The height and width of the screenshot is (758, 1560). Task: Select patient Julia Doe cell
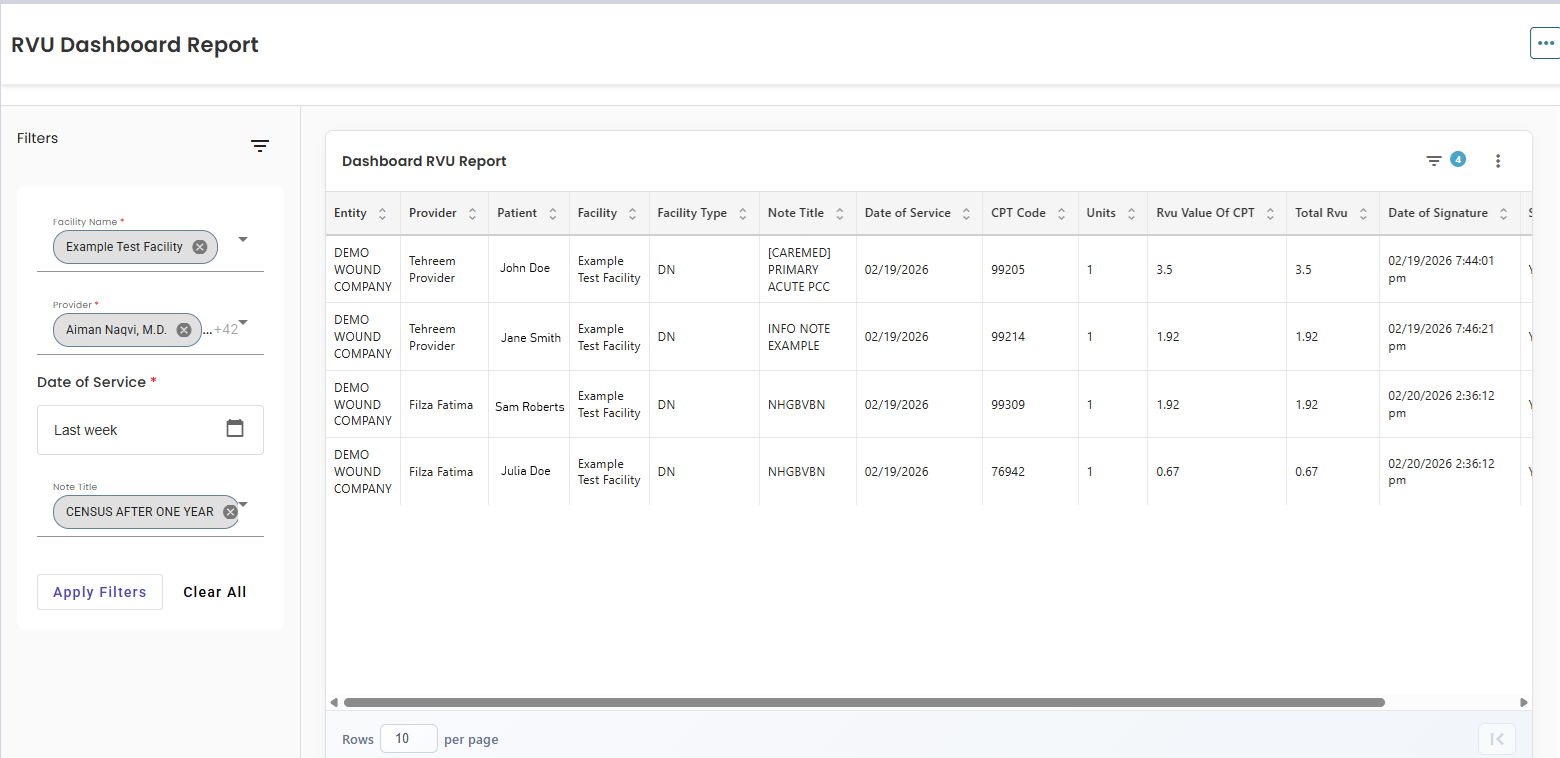point(526,471)
